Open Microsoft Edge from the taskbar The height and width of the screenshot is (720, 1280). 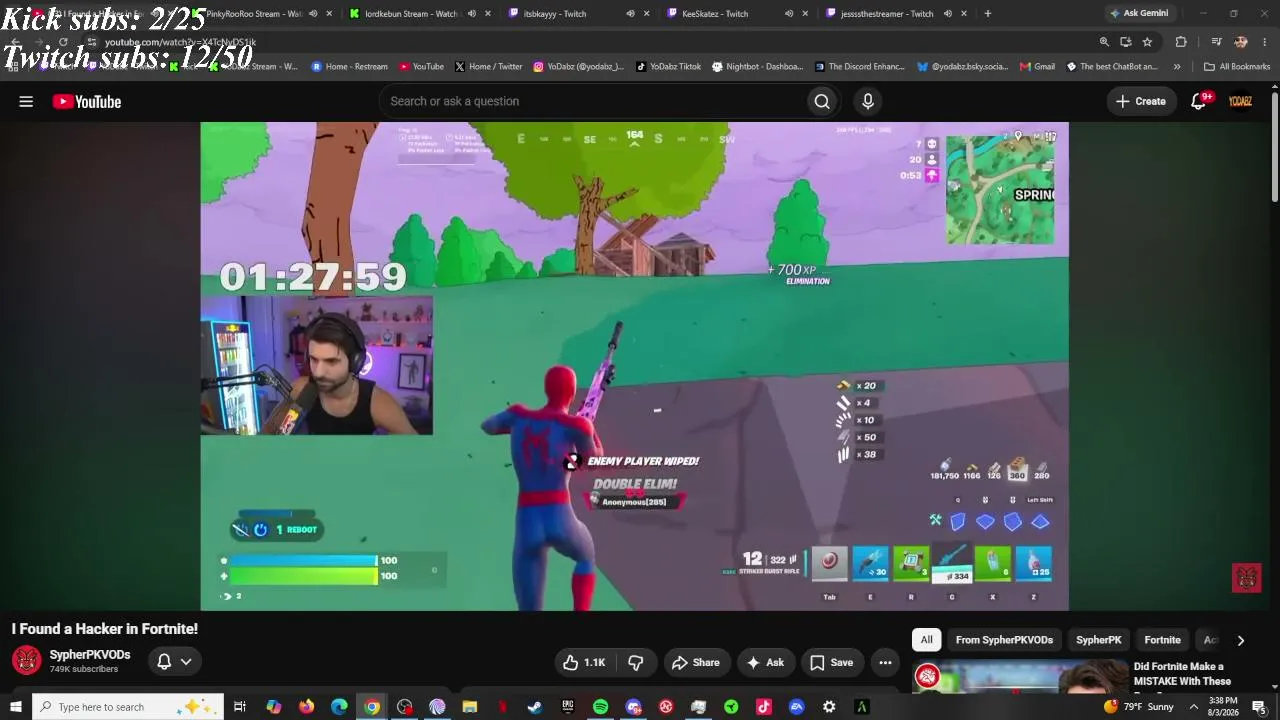[x=339, y=707]
